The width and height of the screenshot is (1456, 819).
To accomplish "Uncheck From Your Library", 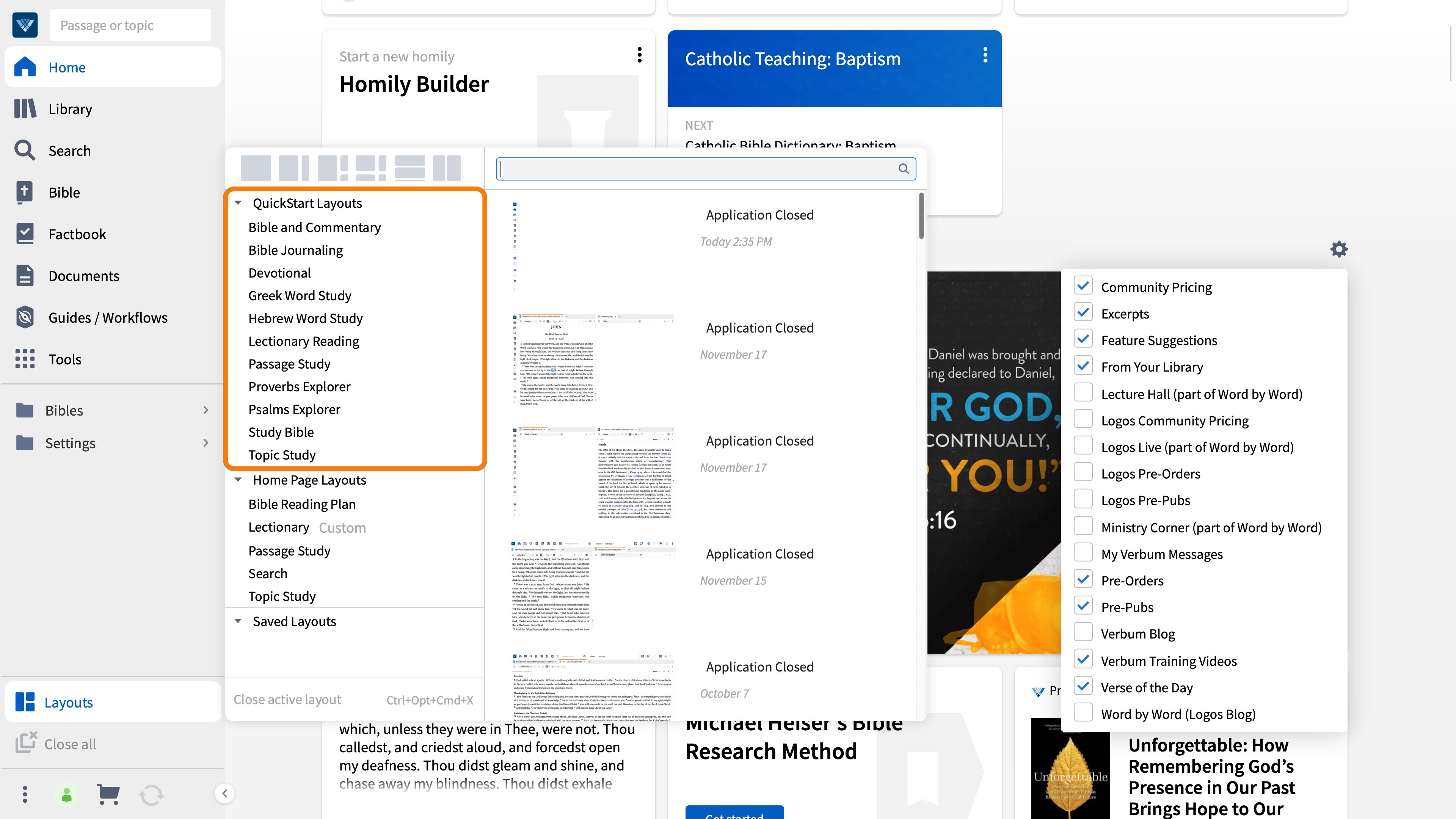I will pos(1083,365).
